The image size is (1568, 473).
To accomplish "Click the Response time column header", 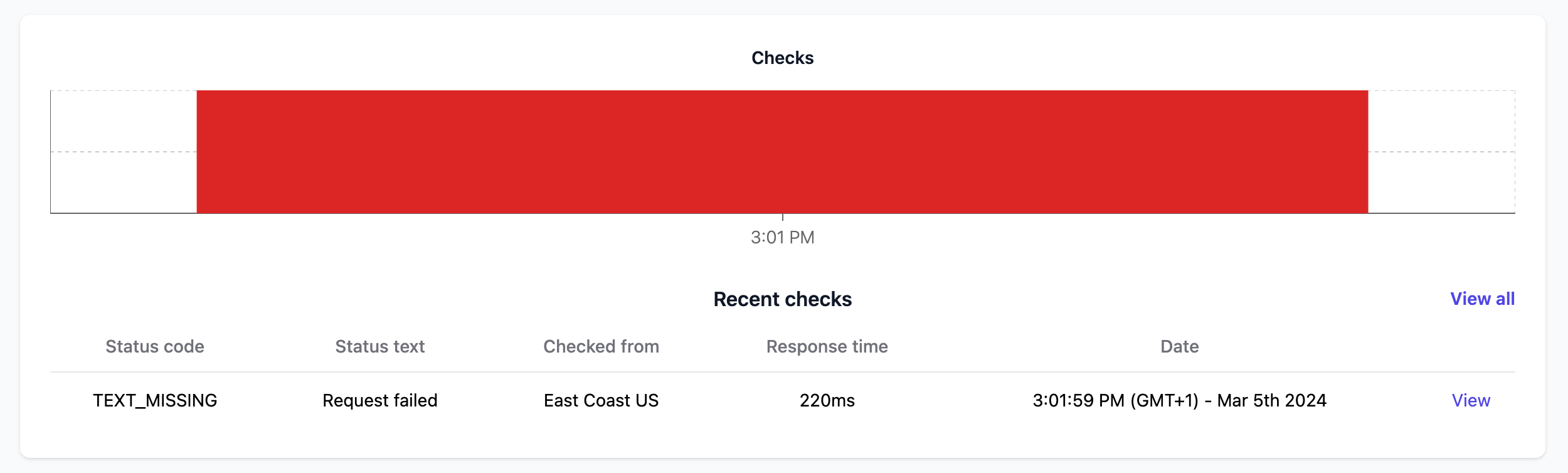I will [x=827, y=346].
